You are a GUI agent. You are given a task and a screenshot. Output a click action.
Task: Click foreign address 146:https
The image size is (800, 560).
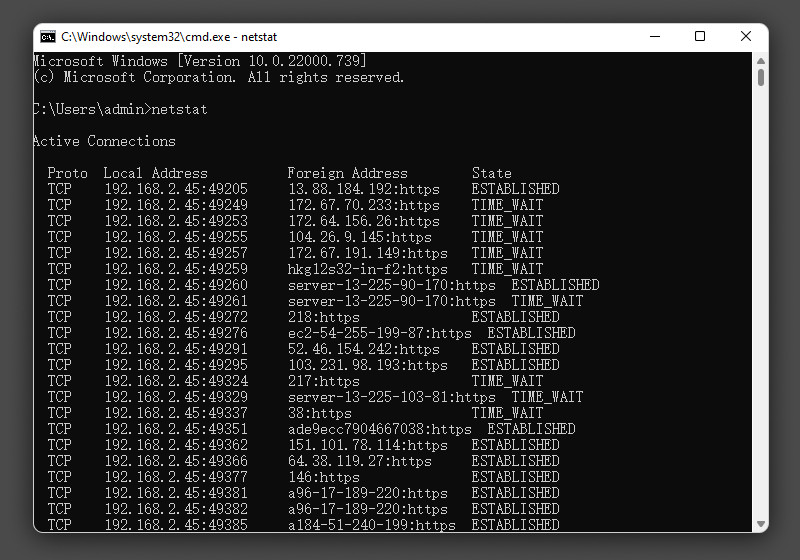coord(324,477)
